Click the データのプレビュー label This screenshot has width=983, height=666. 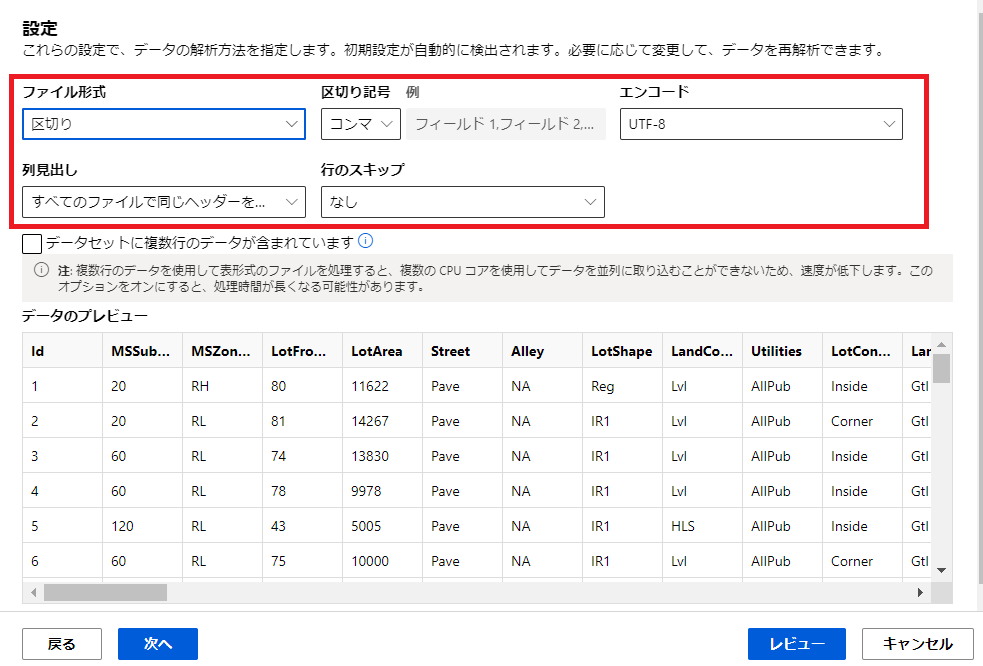click(x=85, y=316)
